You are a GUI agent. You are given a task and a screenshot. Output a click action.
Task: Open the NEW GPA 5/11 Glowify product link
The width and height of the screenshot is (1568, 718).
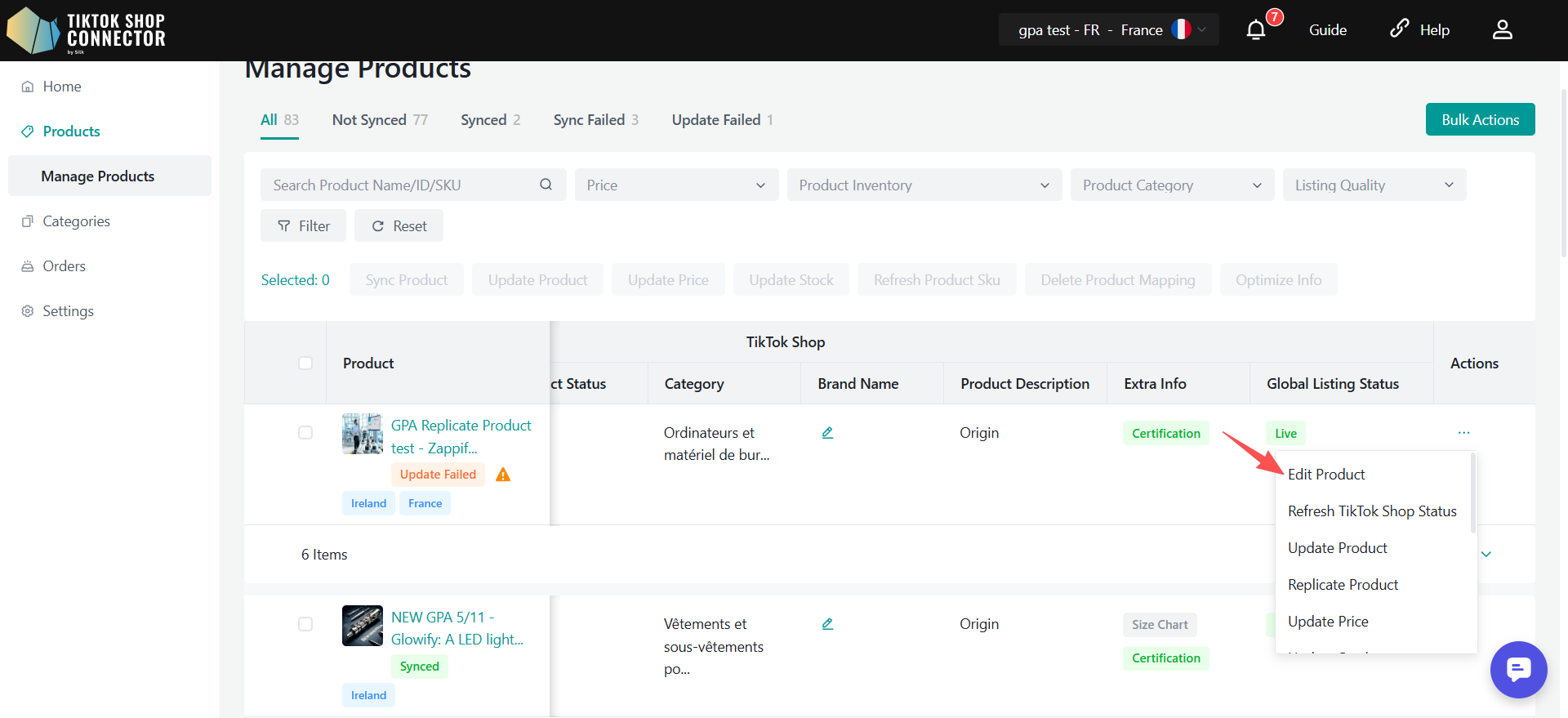(457, 628)
